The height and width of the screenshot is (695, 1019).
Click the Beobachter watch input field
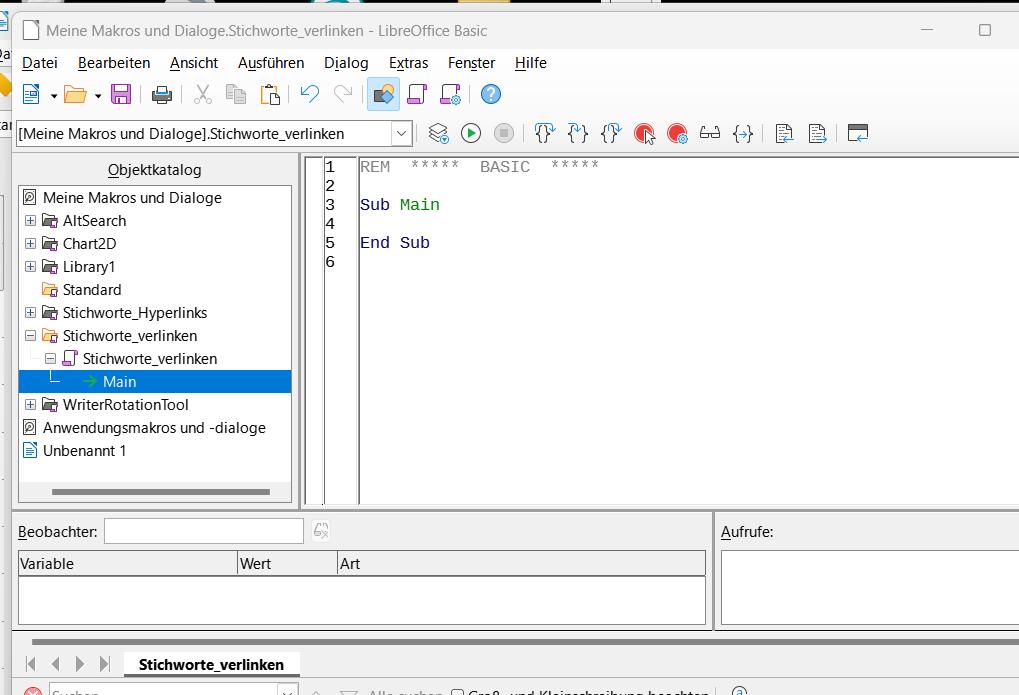203,531
